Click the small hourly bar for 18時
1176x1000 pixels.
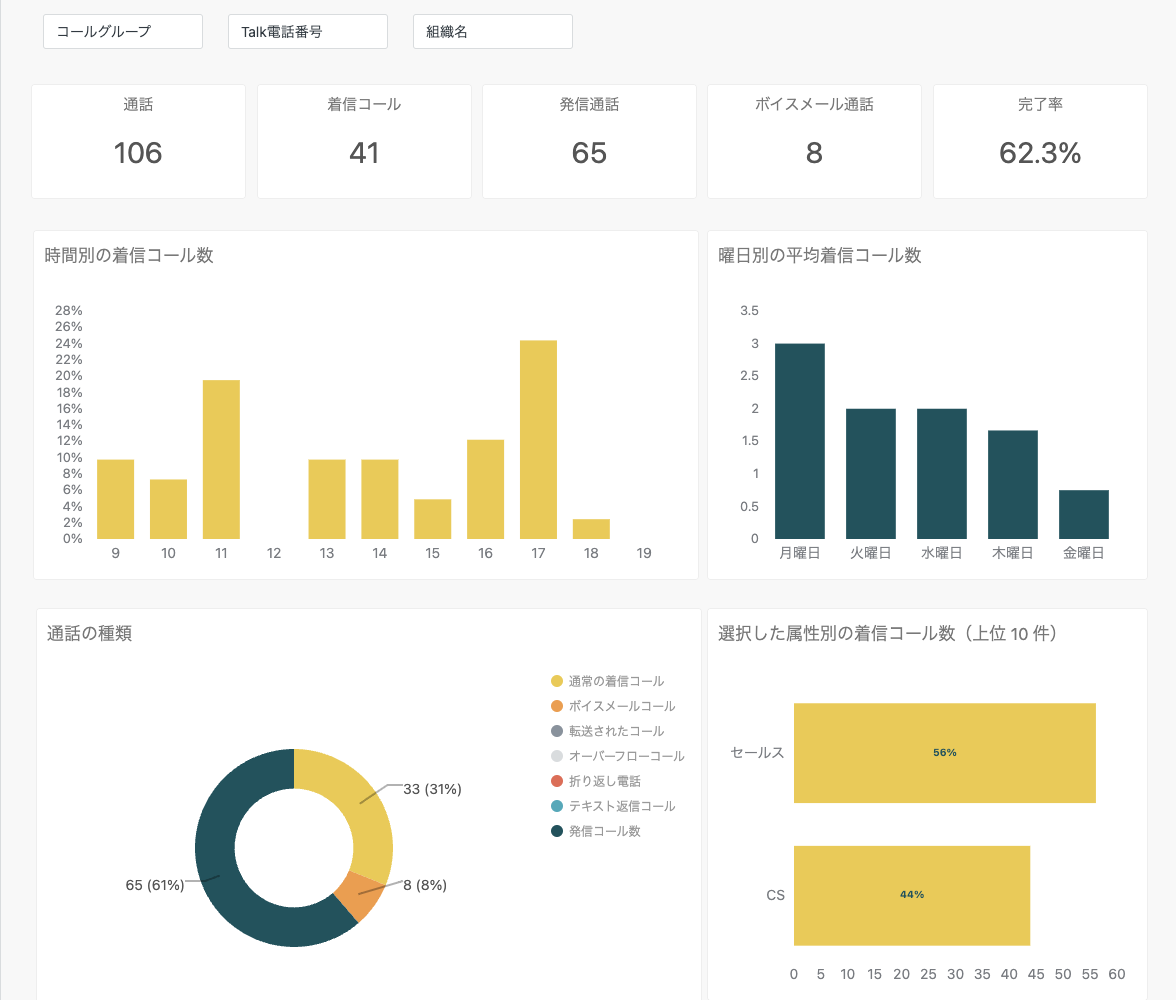coord(591,529)
